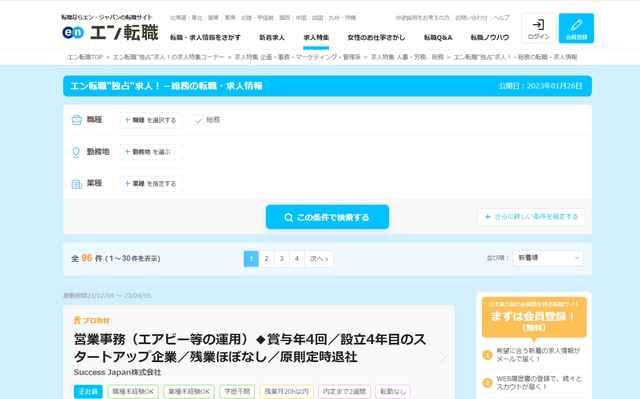The width and height of the screenshot is (640, 399).
Task: Expand さらに詳しい条件を指定する options
Action: tap(531, 217)
